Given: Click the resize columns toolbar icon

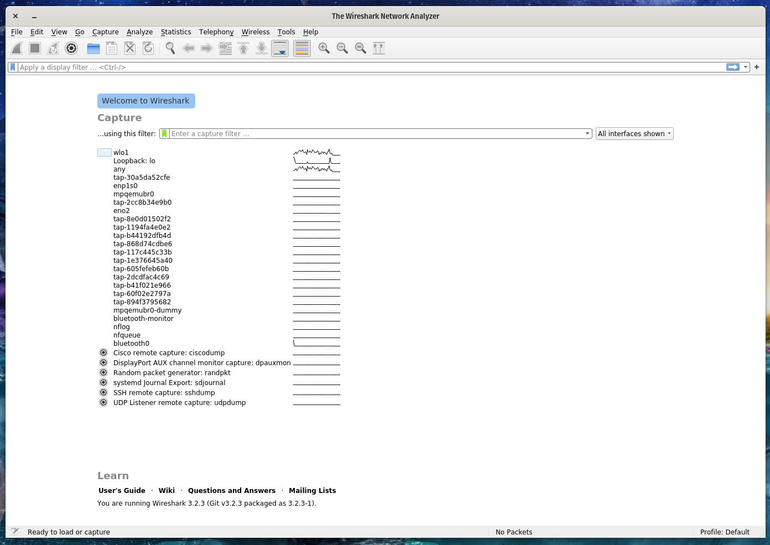Looking at the screenshot, I should 379,48.
